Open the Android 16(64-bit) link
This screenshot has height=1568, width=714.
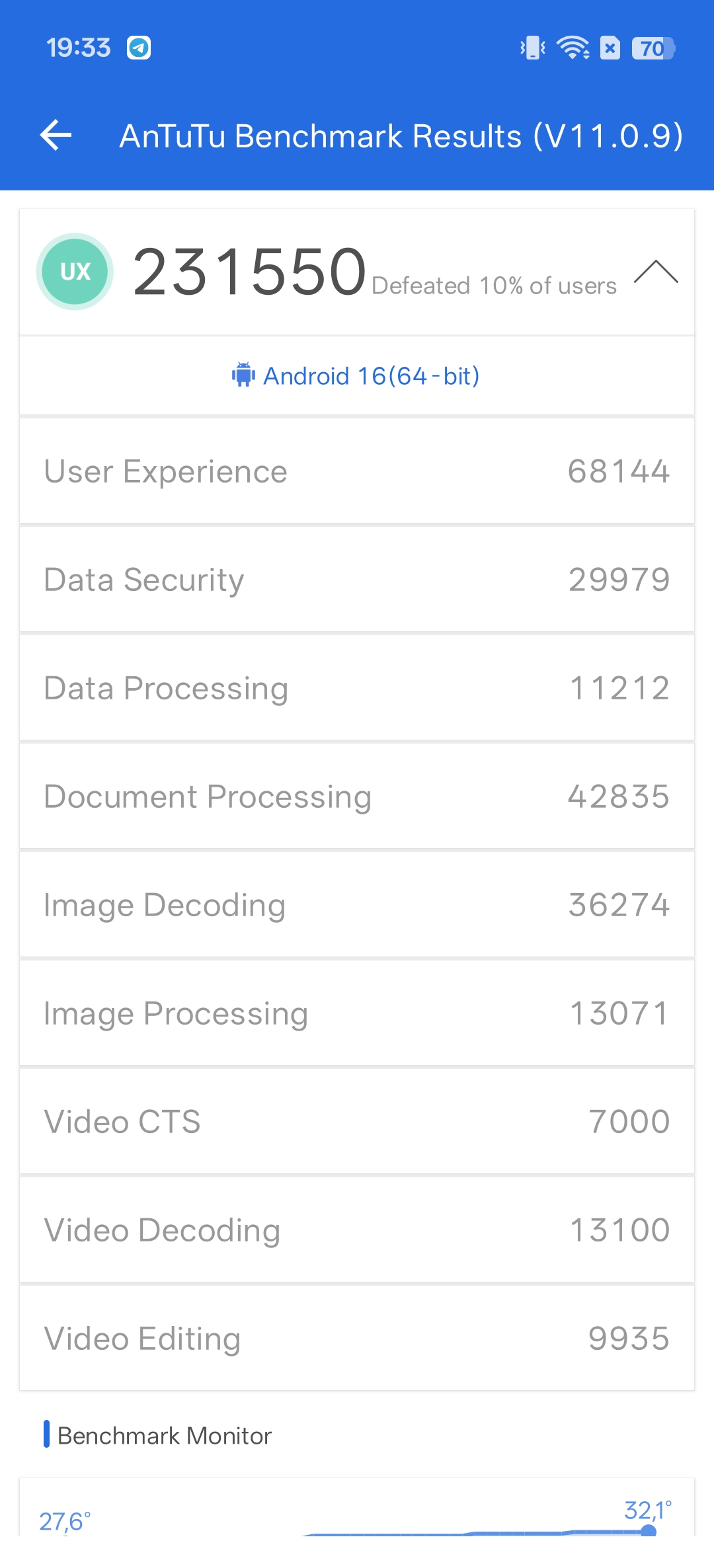pos(371,376)
